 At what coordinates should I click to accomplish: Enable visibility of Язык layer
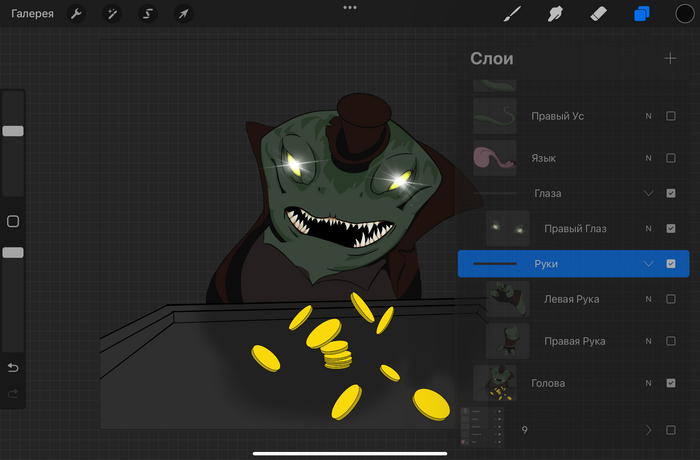(x=670, y=158)
